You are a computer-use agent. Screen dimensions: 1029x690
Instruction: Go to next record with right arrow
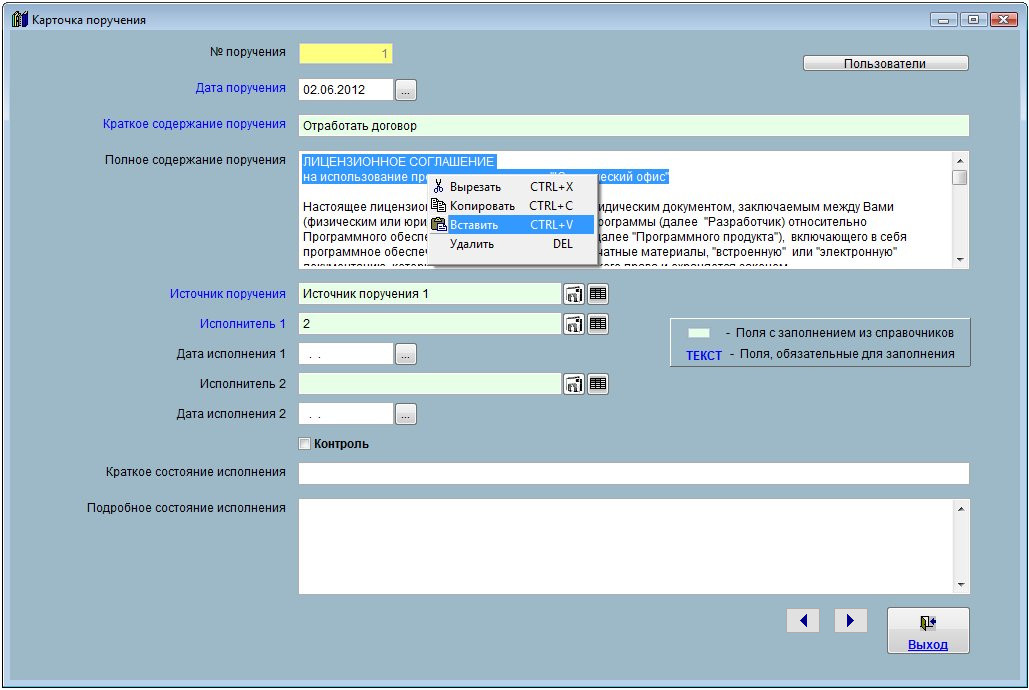point(850,621)
